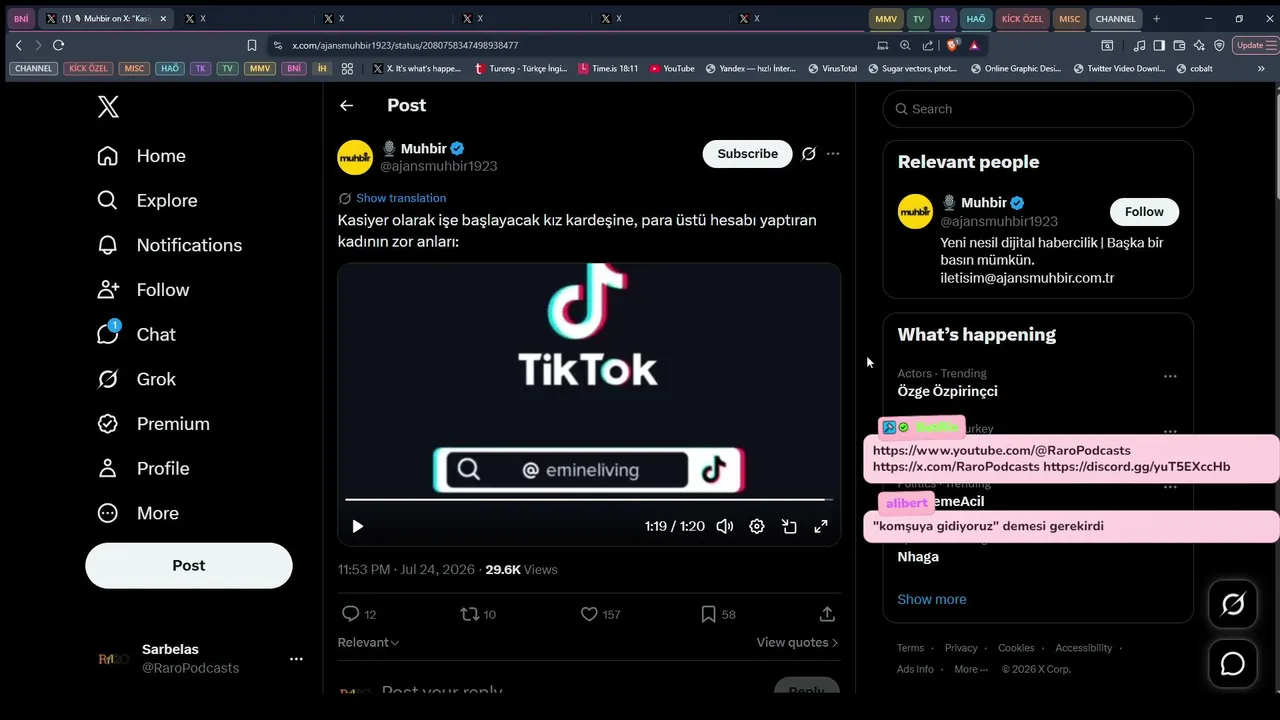
Task: Click the Brave Rewards triangle icon
Action: (974, 45)
